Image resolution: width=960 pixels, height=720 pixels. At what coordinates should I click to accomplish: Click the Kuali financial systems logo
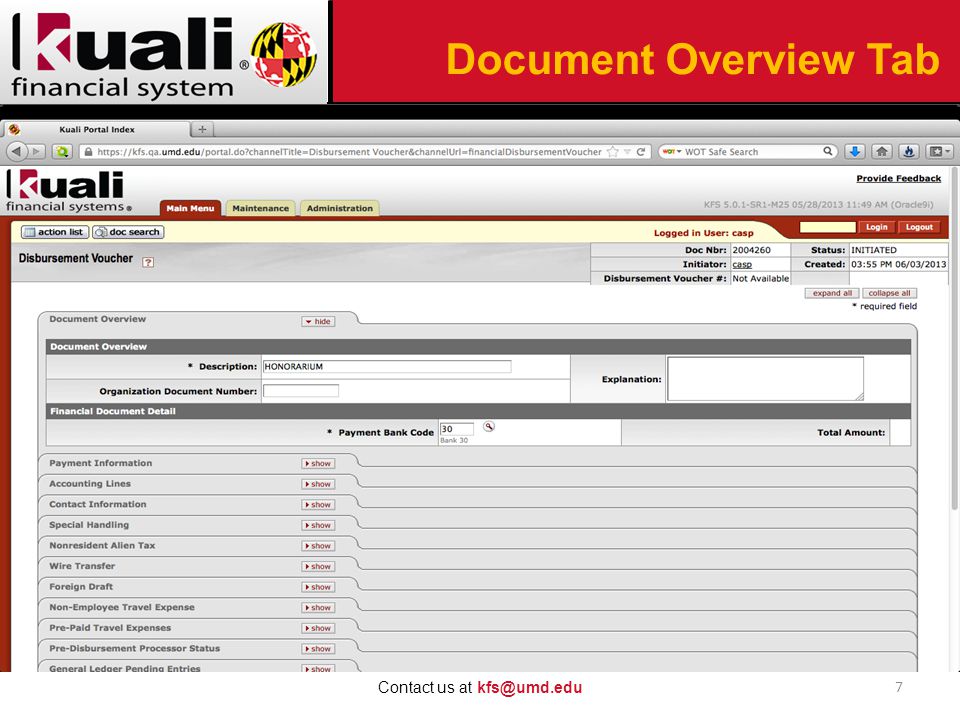(x=69, y=192)
